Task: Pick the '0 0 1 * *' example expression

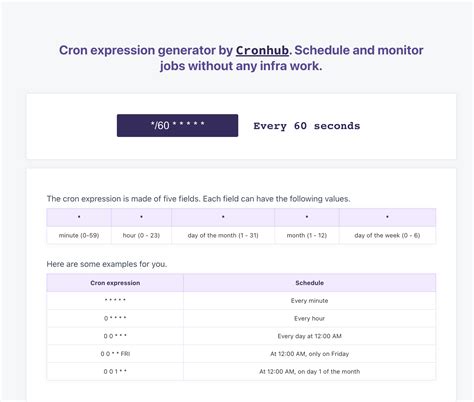Action: point(115,371)
